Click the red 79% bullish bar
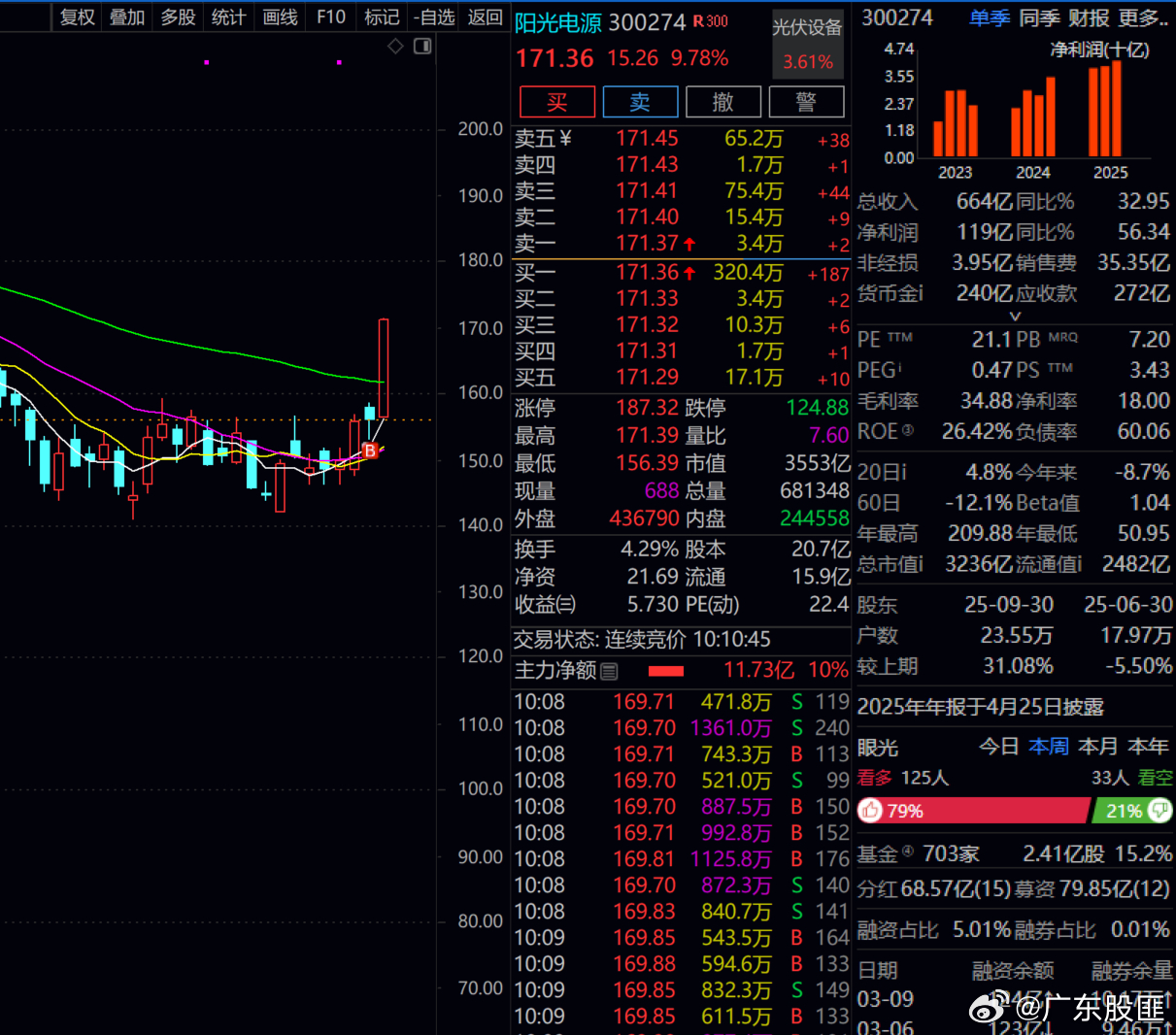This screenshot has height=1035, width=1176. [973, 811]
